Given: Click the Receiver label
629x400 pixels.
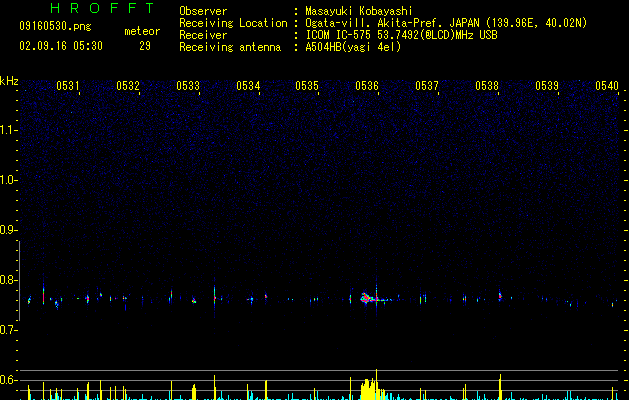Looking at the screenshot, I should click(x=203, y=35).
